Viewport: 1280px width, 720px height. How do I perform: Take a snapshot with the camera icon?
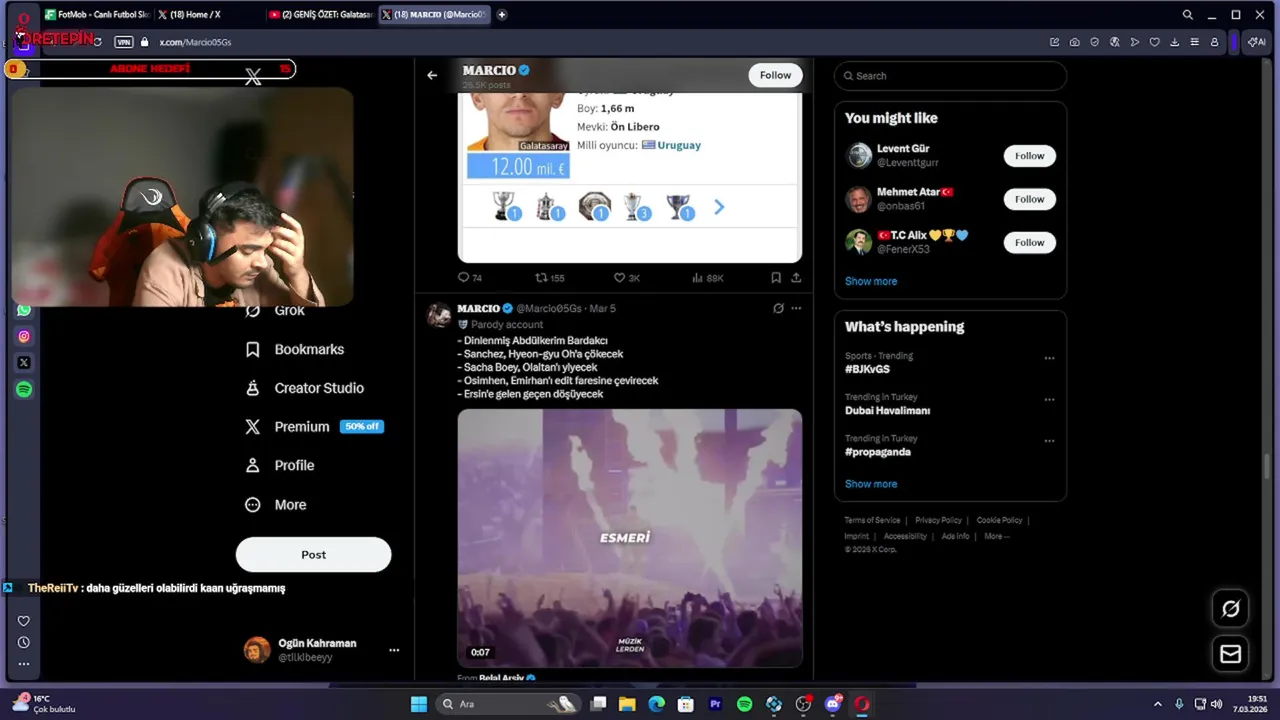pyautogui.click(x=1075, y=42)
